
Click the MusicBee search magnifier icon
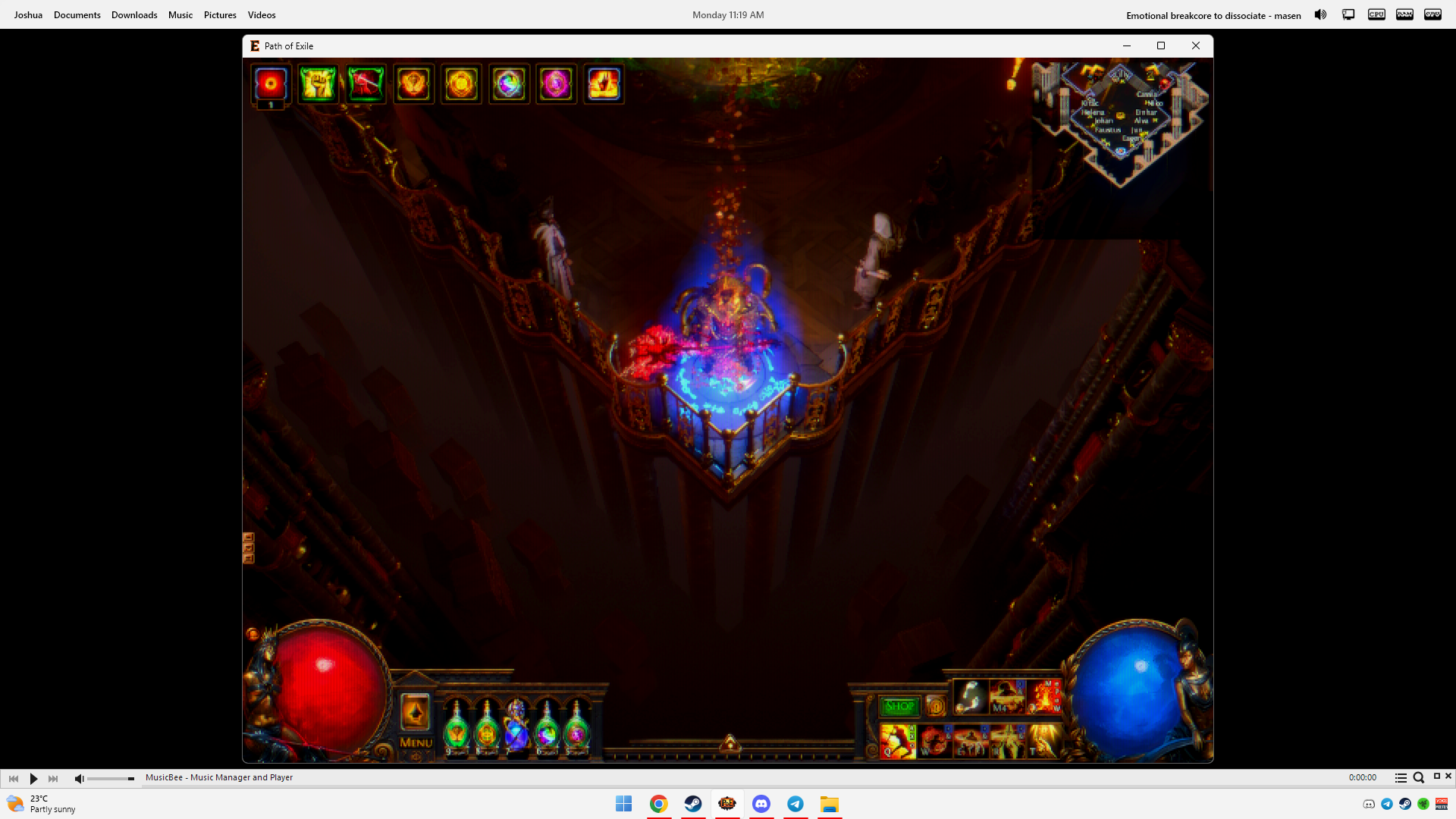[1419, 777]
